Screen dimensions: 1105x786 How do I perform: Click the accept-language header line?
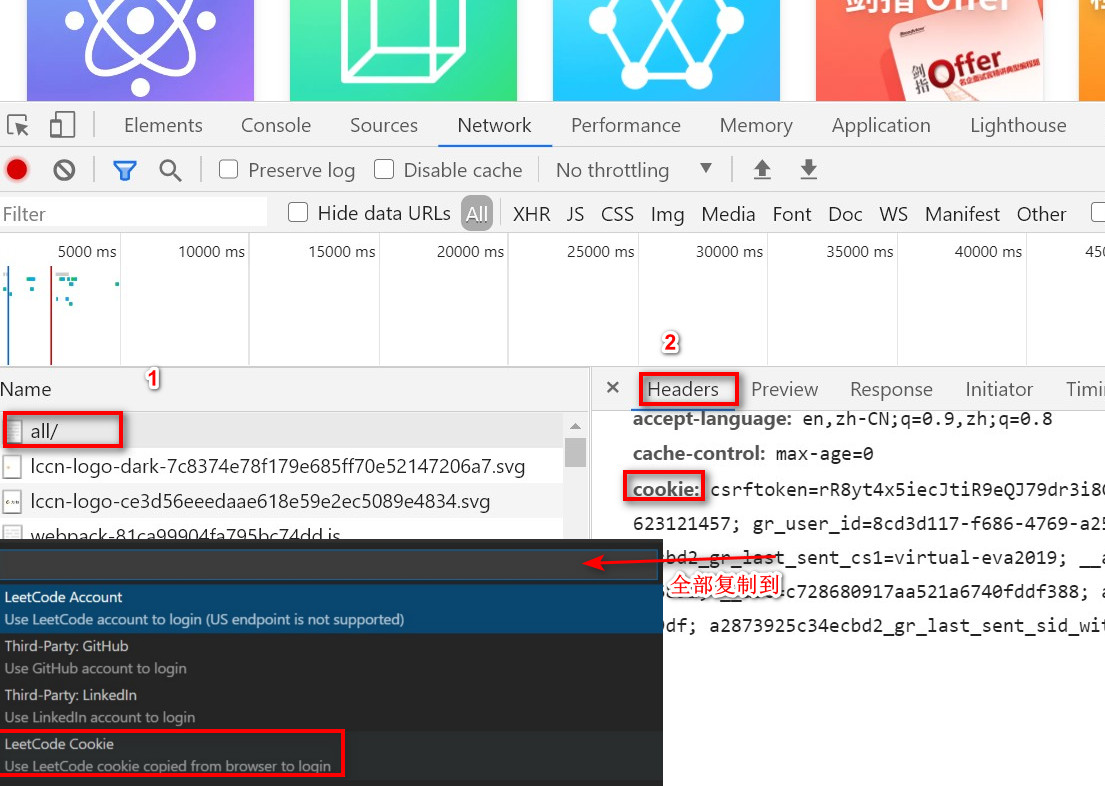(x=842, y=419)
